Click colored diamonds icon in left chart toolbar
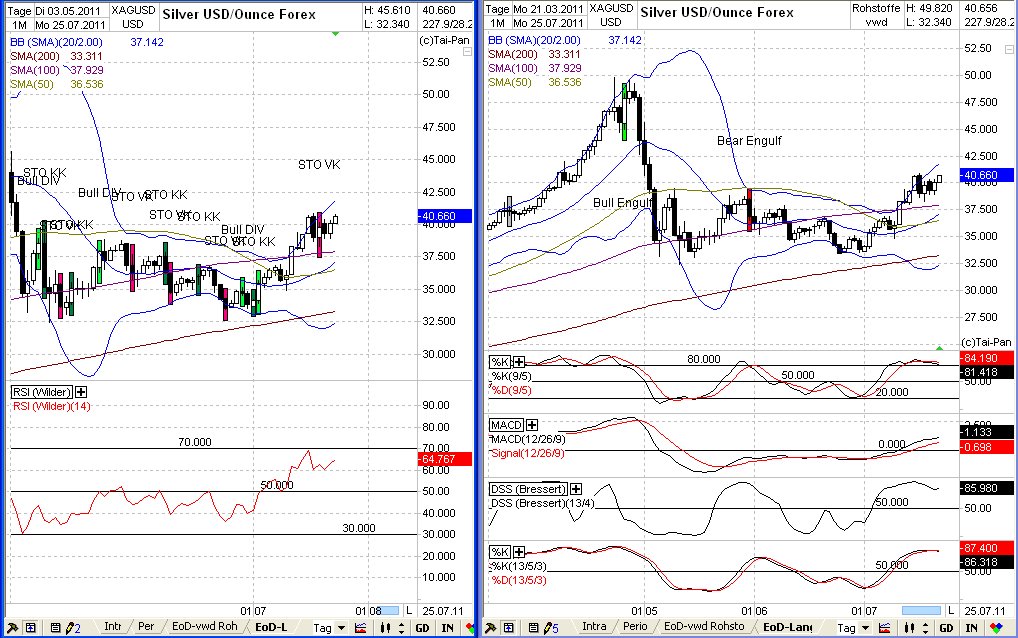 [x=469, y=628]
